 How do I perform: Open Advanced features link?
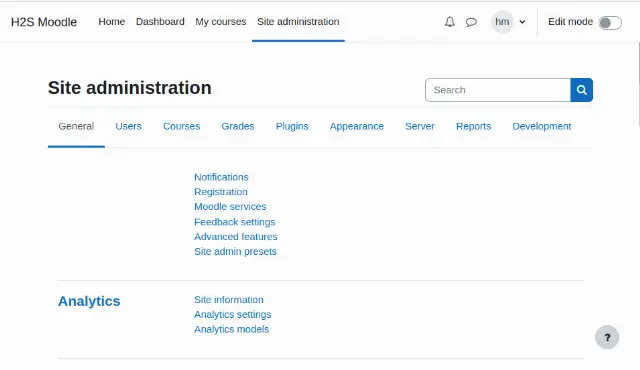[x=236, y=237]
